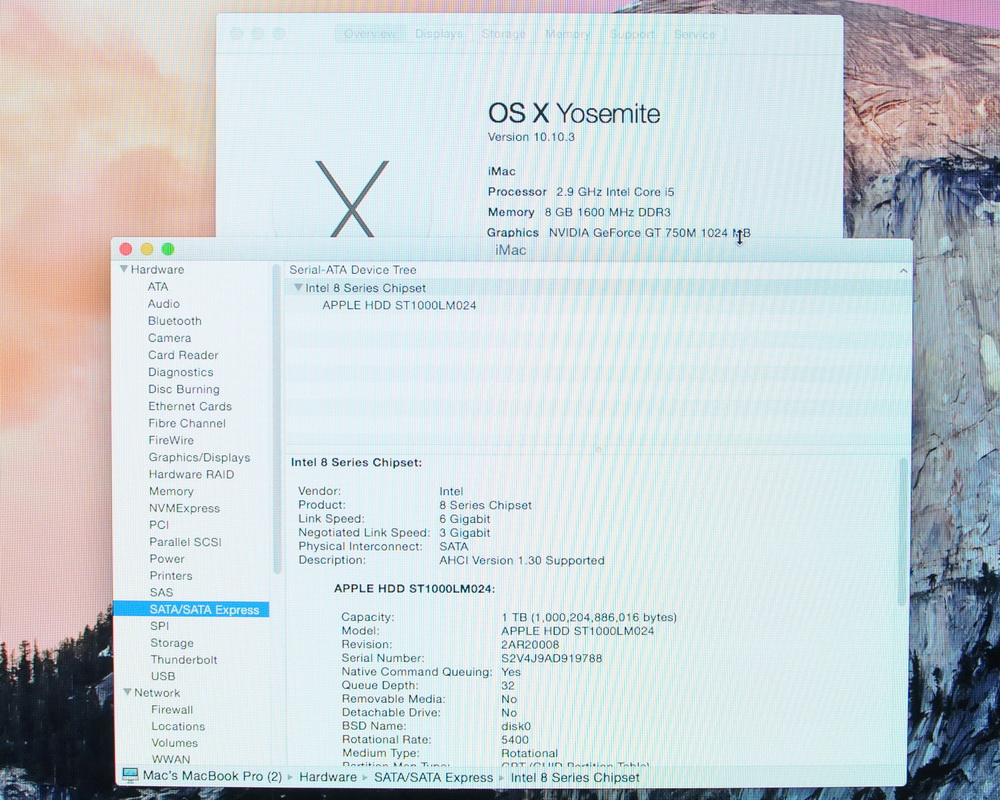
Task: Switch to Displays tab in About This Mac
Action: [x=439, y=34]
